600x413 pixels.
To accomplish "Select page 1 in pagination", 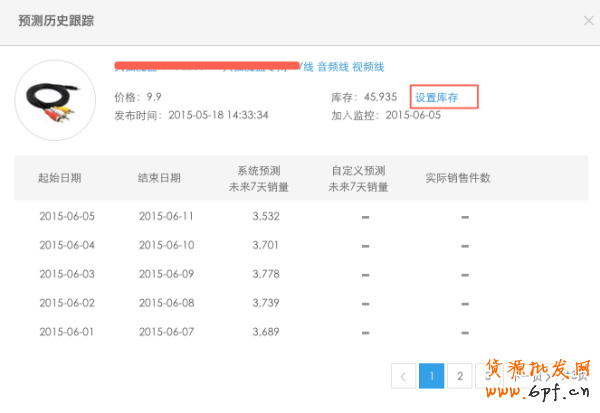I will [x=431, y=376].
